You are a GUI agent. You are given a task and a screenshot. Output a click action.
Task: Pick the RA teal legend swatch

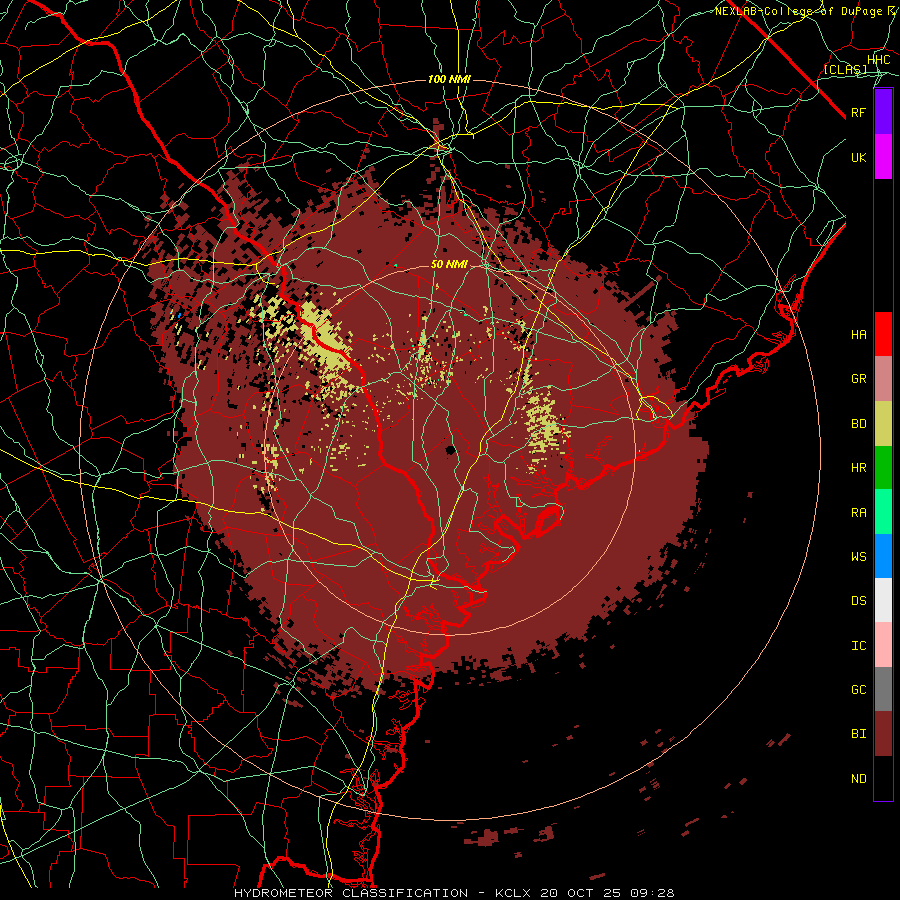883,512
